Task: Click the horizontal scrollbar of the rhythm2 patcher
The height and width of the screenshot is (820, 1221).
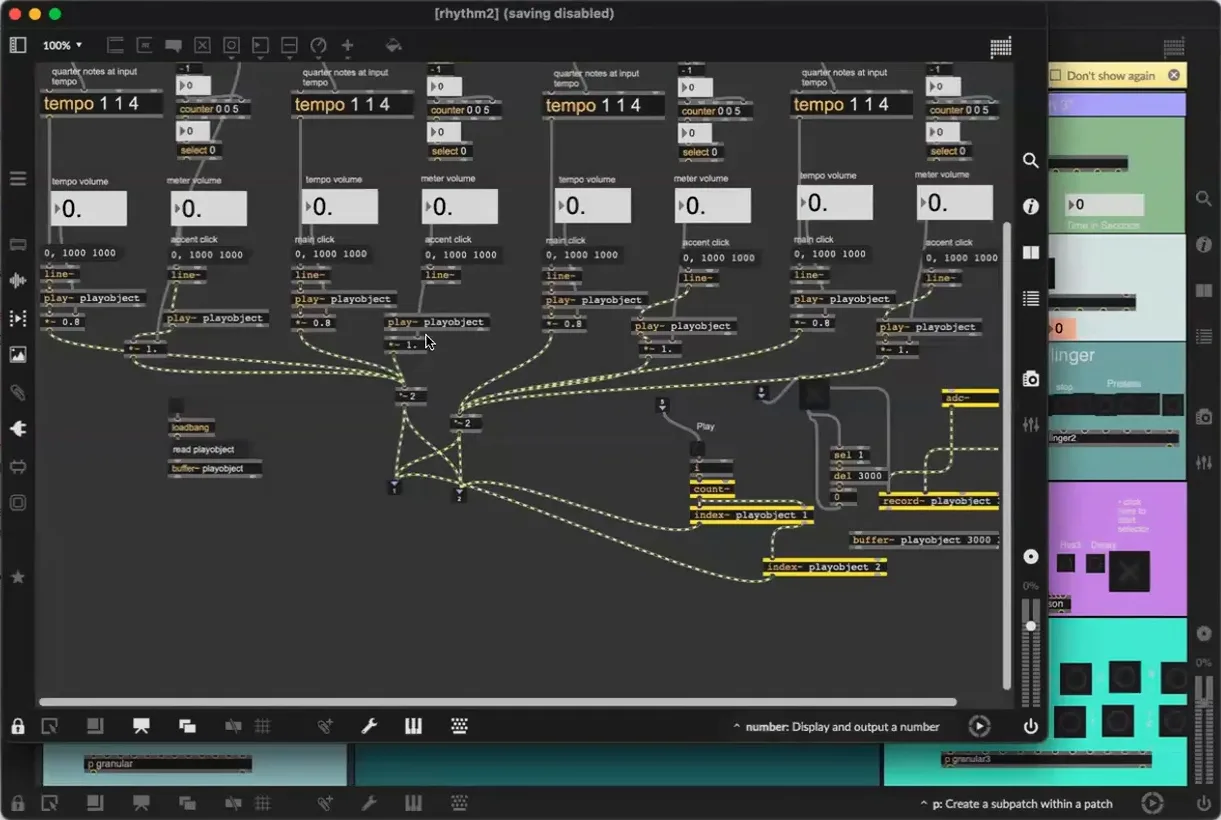Action: coord(496,702)
